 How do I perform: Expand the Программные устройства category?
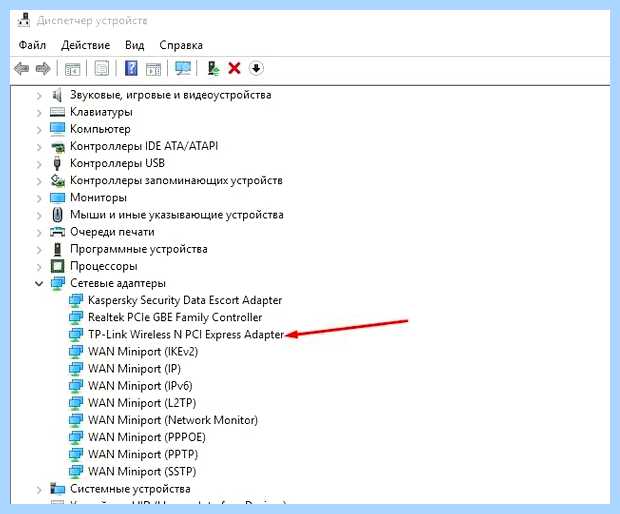click(39, 250)
